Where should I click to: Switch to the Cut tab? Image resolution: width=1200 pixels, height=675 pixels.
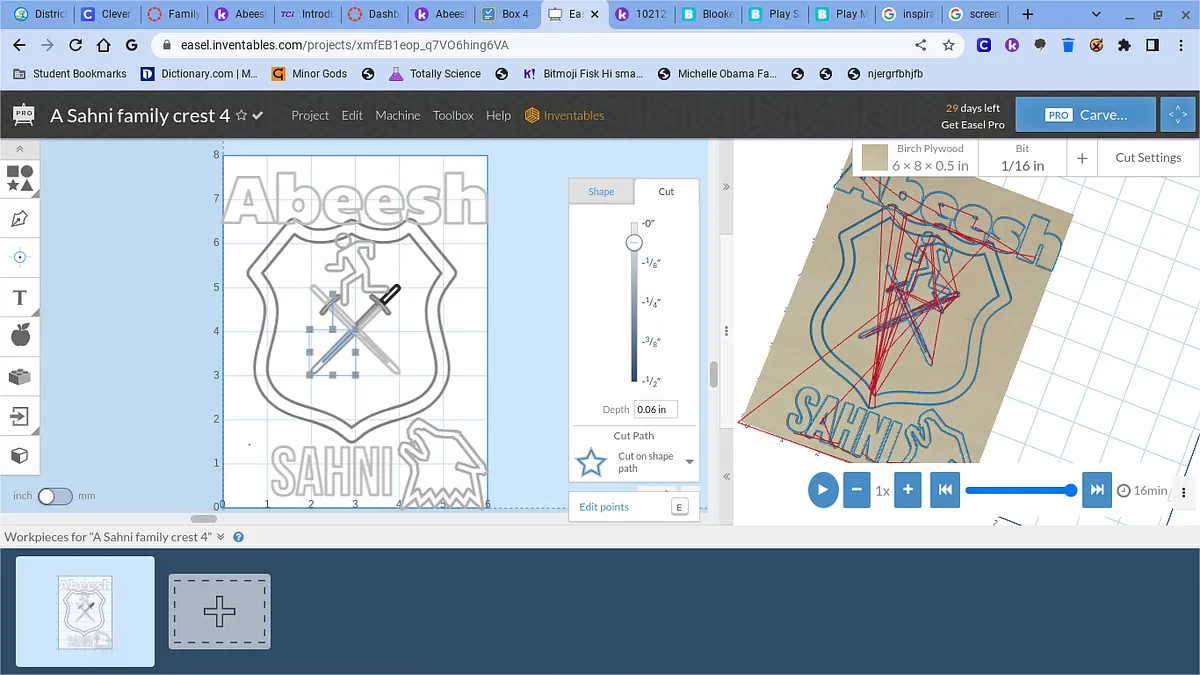[666, 191]
